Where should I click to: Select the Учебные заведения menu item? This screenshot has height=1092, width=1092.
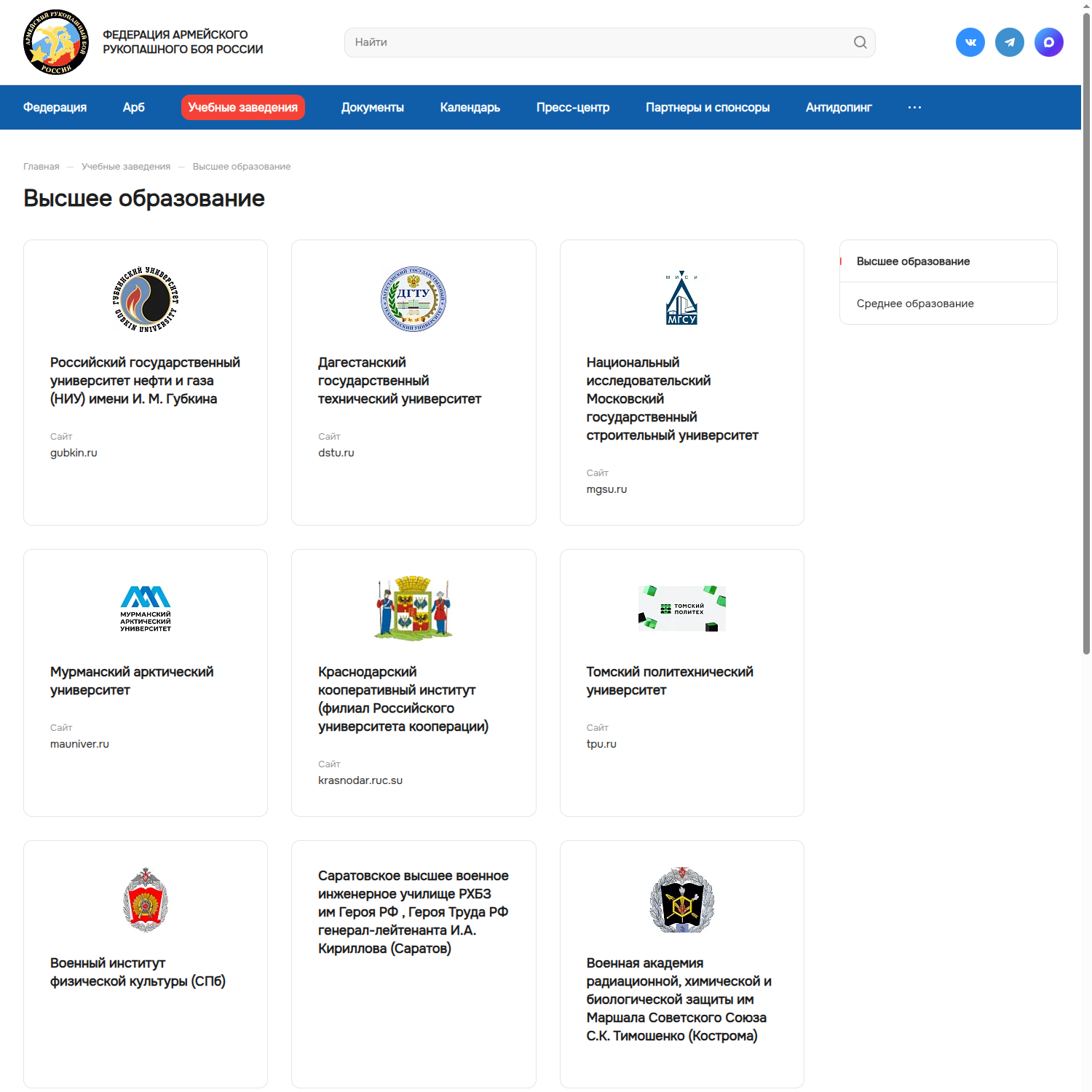(x=243, y=108)
